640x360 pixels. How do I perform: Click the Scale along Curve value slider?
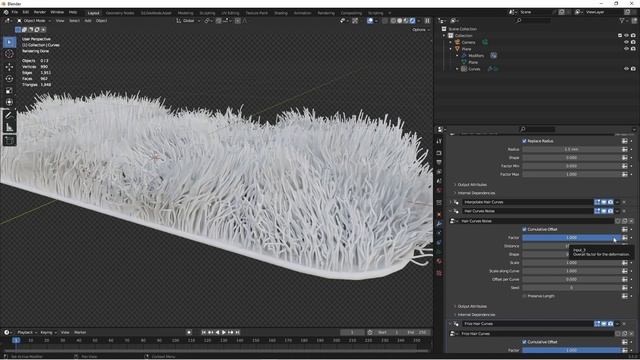[571, 271]
